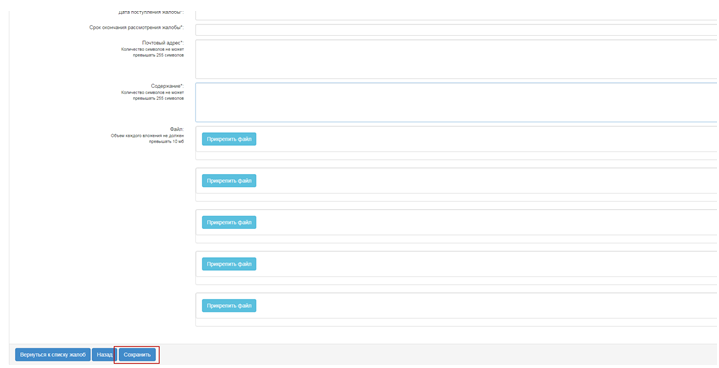Click the last Прикрепить файл button

(x=229, y=306)
